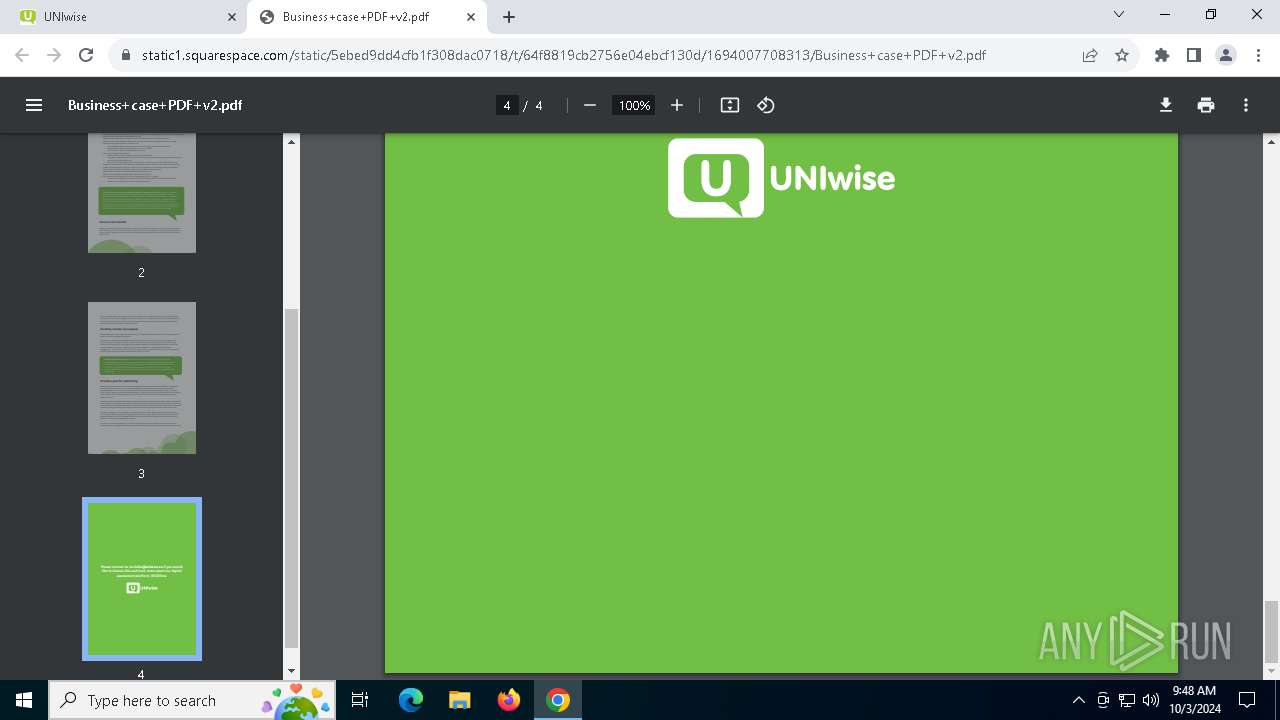Open Chrome side panel icon
This screenshot has height=720, width=1280.
(x=1194, y=55)
